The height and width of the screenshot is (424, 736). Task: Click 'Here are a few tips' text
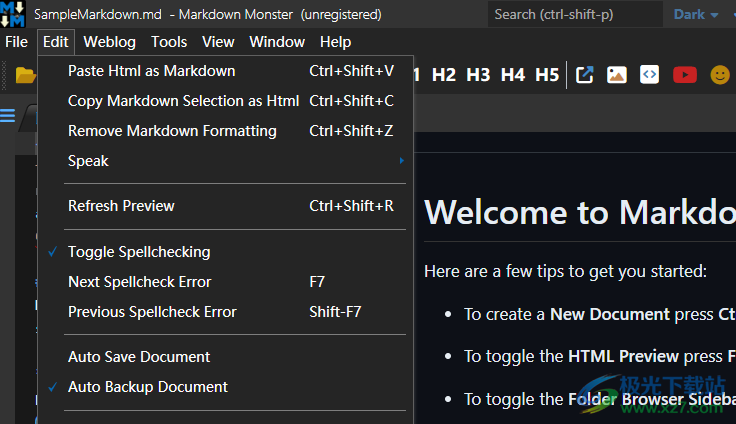pos(565,271)
